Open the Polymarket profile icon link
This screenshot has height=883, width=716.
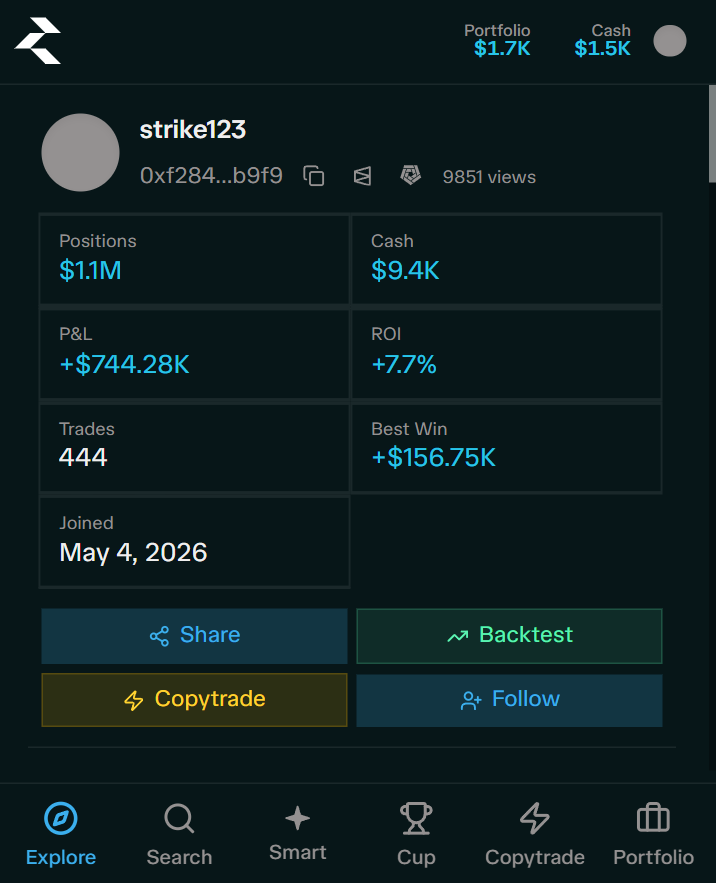coord(362,176)
